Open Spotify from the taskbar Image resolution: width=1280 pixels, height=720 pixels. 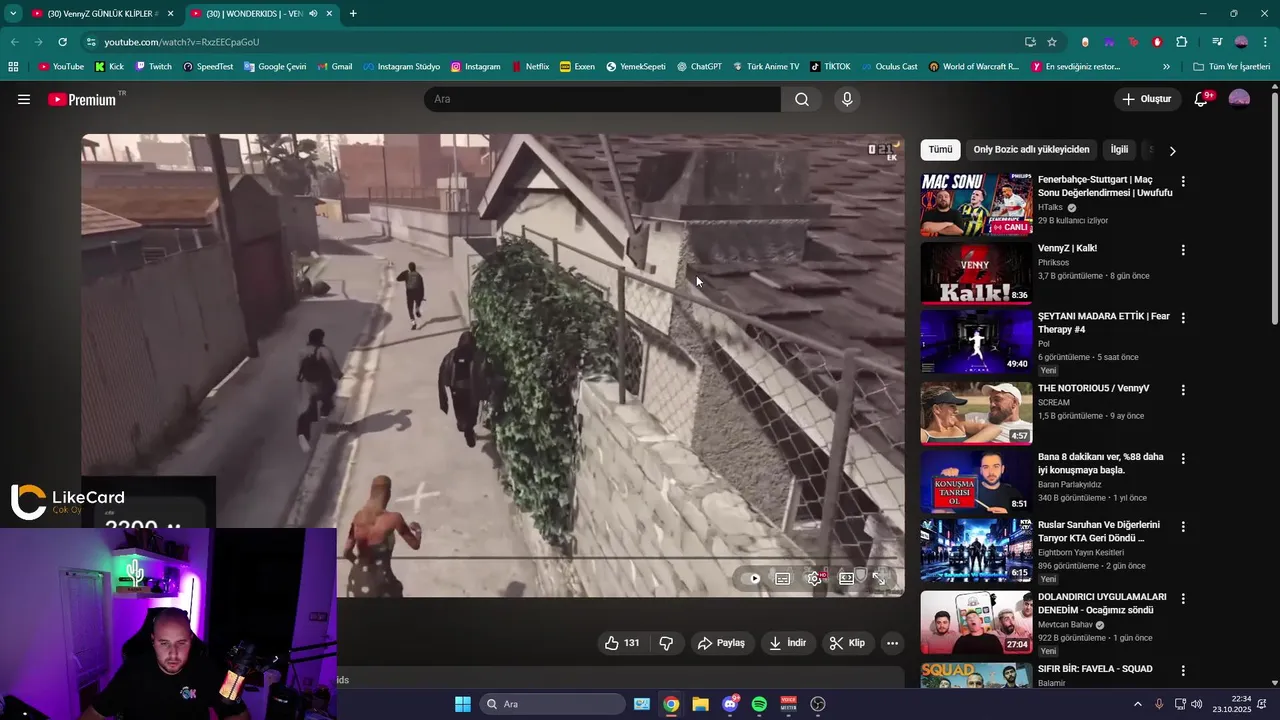tap(759, 704)
